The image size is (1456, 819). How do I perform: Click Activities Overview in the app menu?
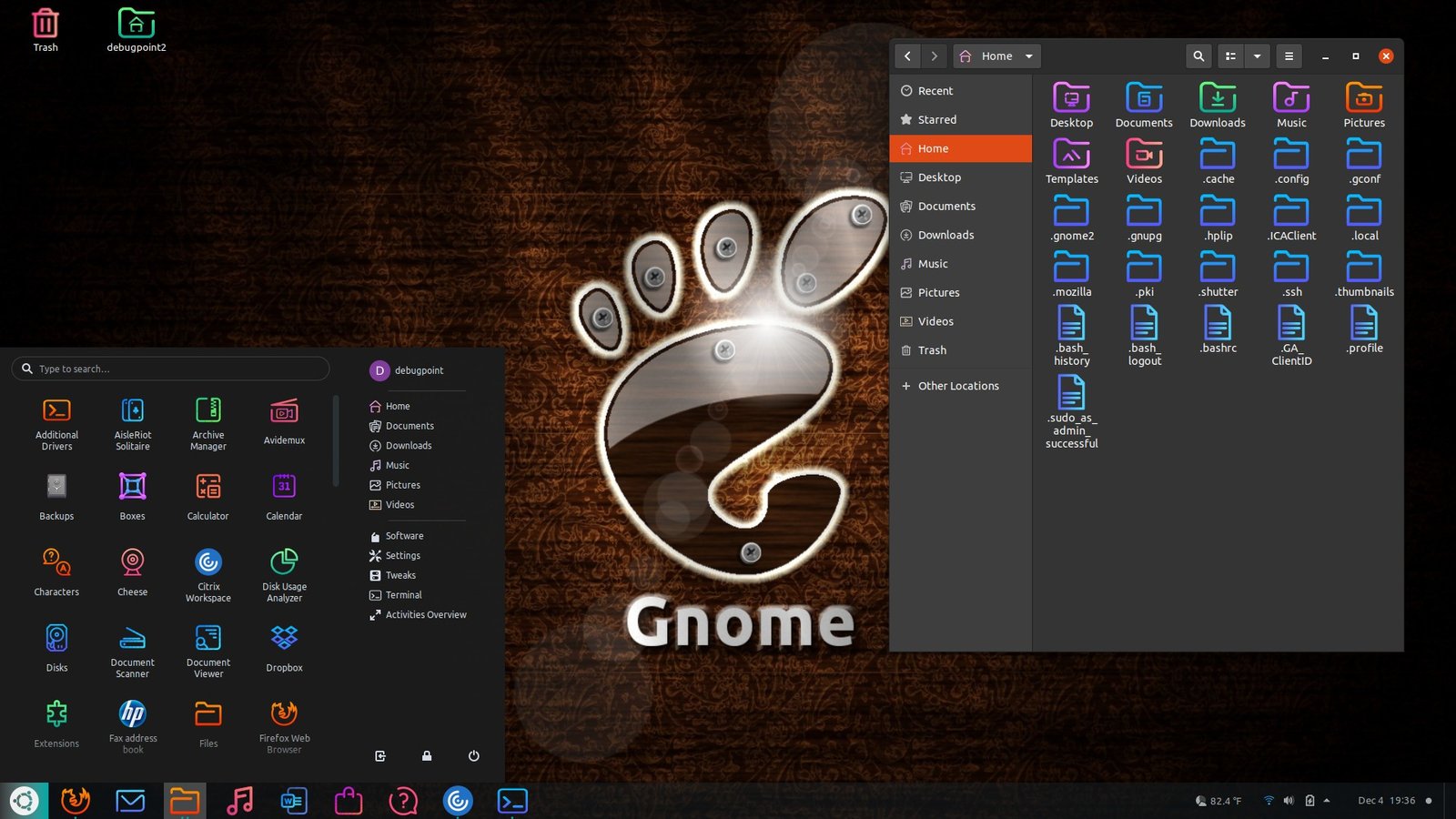tap(424, 614)
